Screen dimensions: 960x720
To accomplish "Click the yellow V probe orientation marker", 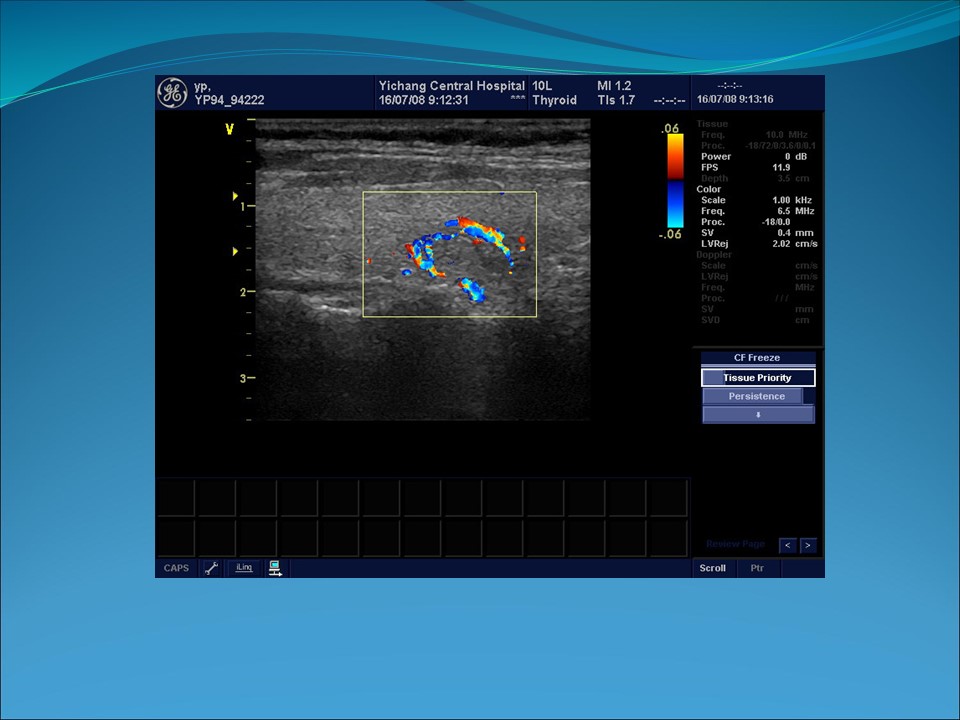I will pos(229,129).
